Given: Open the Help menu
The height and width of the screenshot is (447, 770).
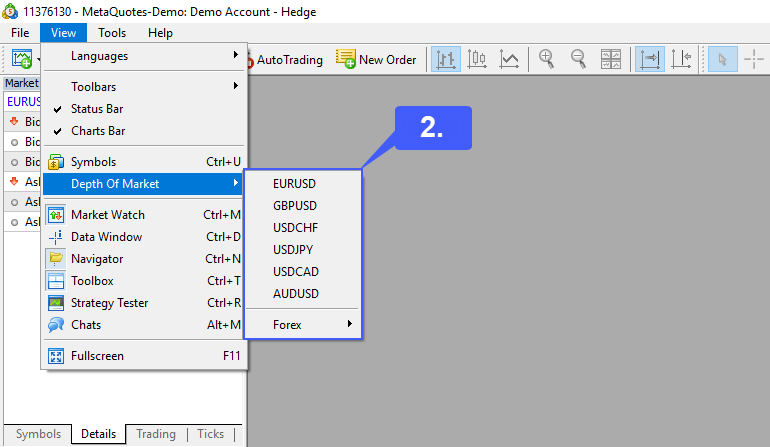Looking at the screenshot, I should coord(160,33).
